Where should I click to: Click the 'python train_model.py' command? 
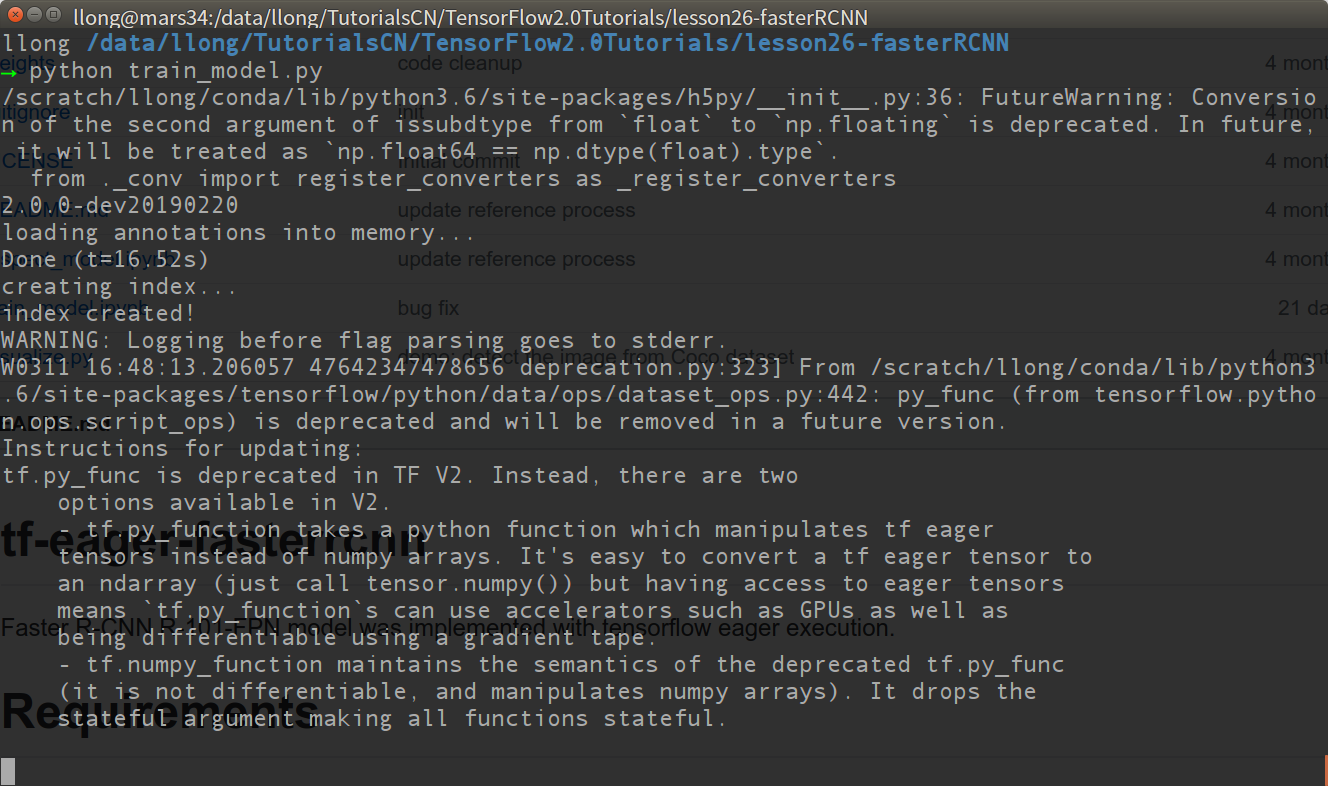(176, 71)
